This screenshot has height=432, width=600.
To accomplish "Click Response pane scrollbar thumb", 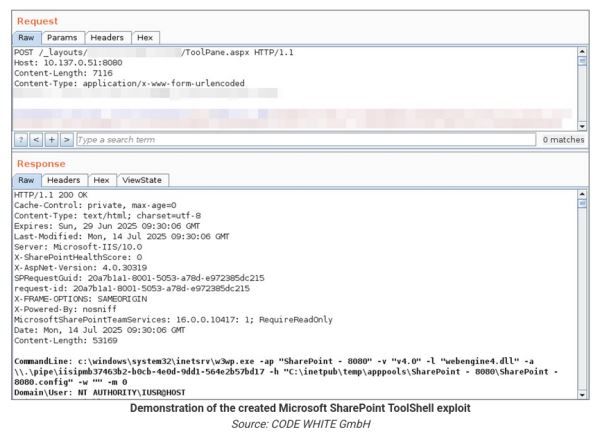I will (582, 204).
